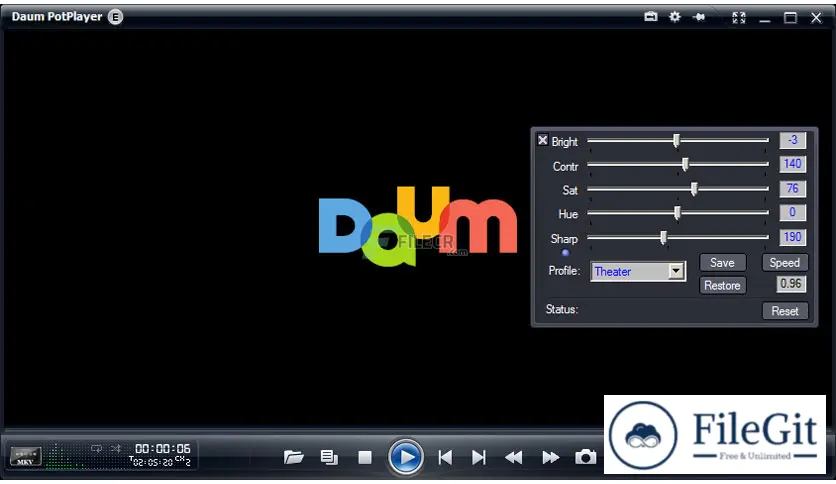Click the Sharp slider handle
Viewport: 836px width, 484px height.
point(663,238)
